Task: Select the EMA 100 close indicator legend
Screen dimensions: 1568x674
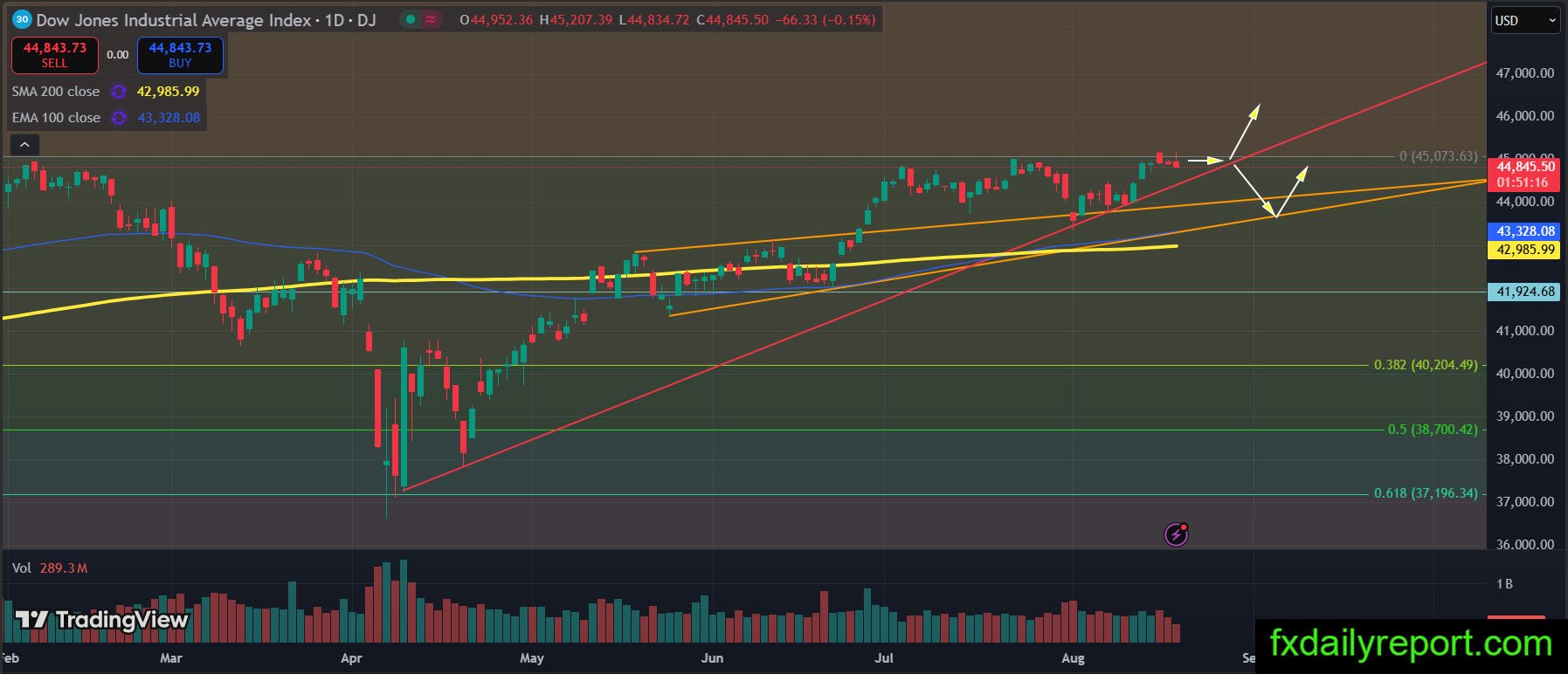Action: [x=56, y=118]
